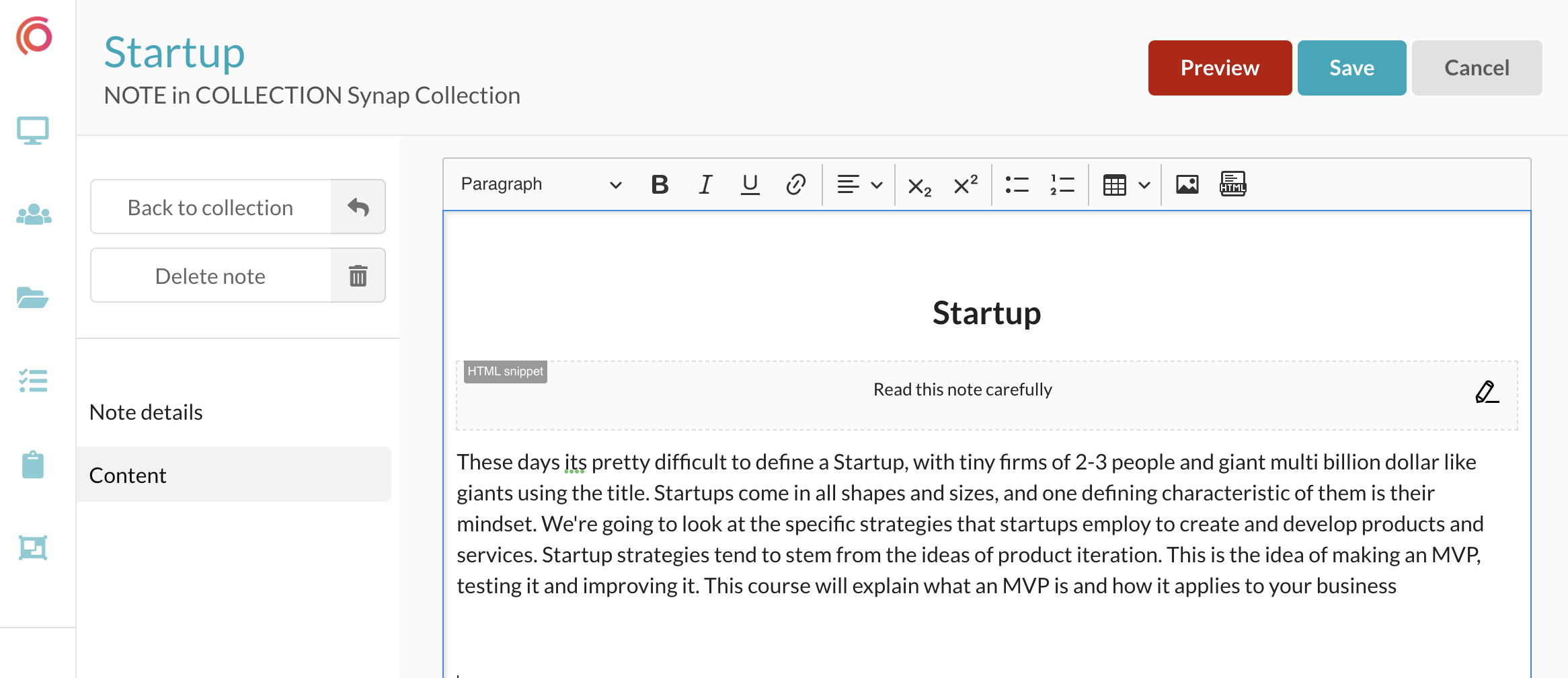Toggle bold formatting

click(660, 184)
